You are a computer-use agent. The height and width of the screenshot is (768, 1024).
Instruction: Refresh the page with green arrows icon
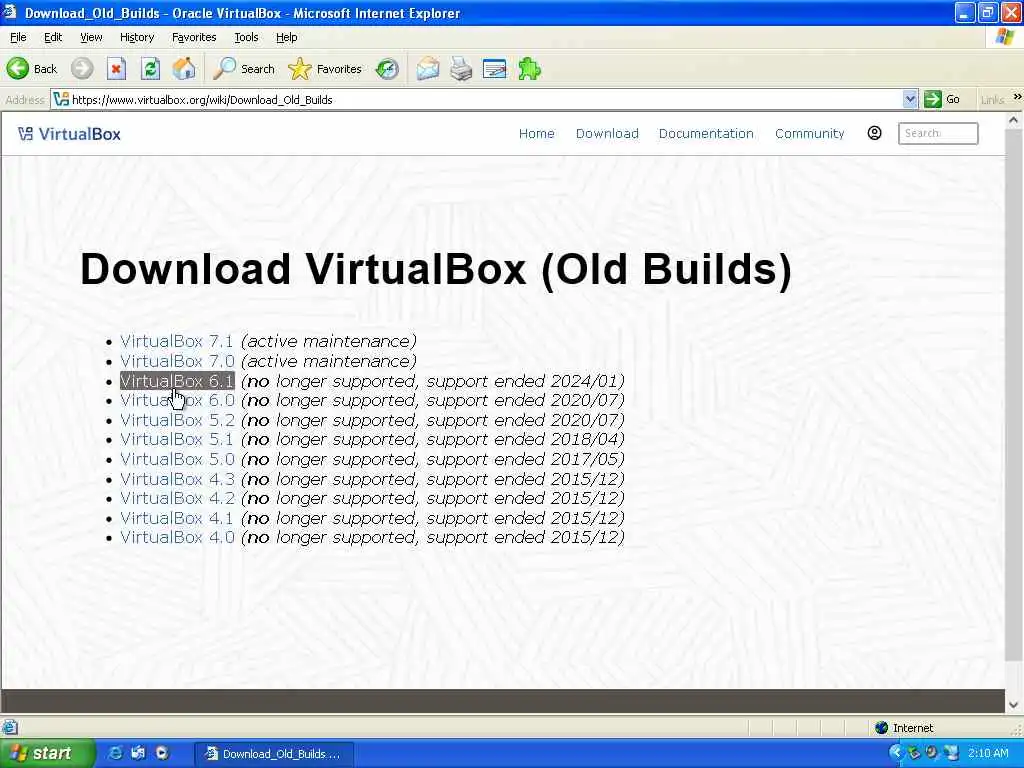pos(150,69)
